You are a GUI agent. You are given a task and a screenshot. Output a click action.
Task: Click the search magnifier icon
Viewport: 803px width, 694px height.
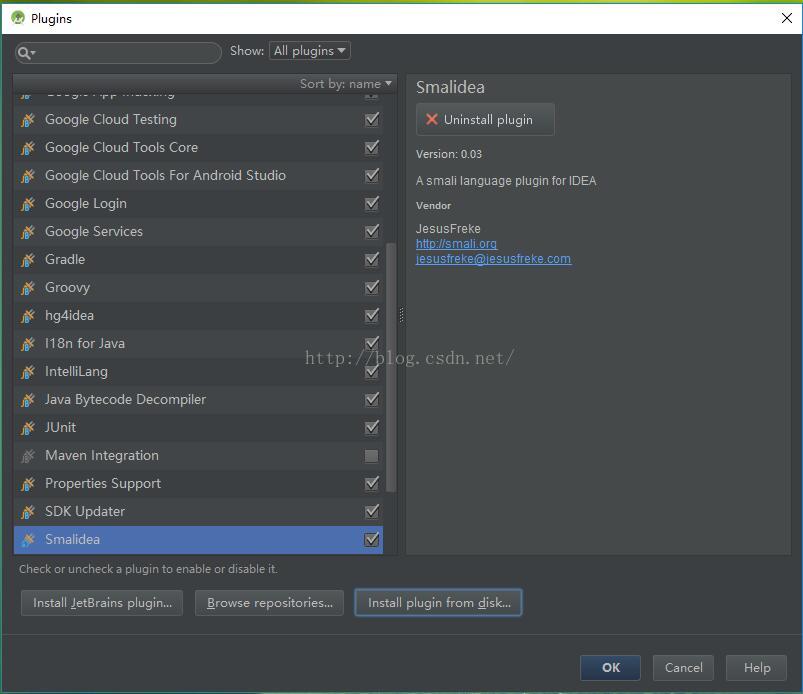[25, 52]
